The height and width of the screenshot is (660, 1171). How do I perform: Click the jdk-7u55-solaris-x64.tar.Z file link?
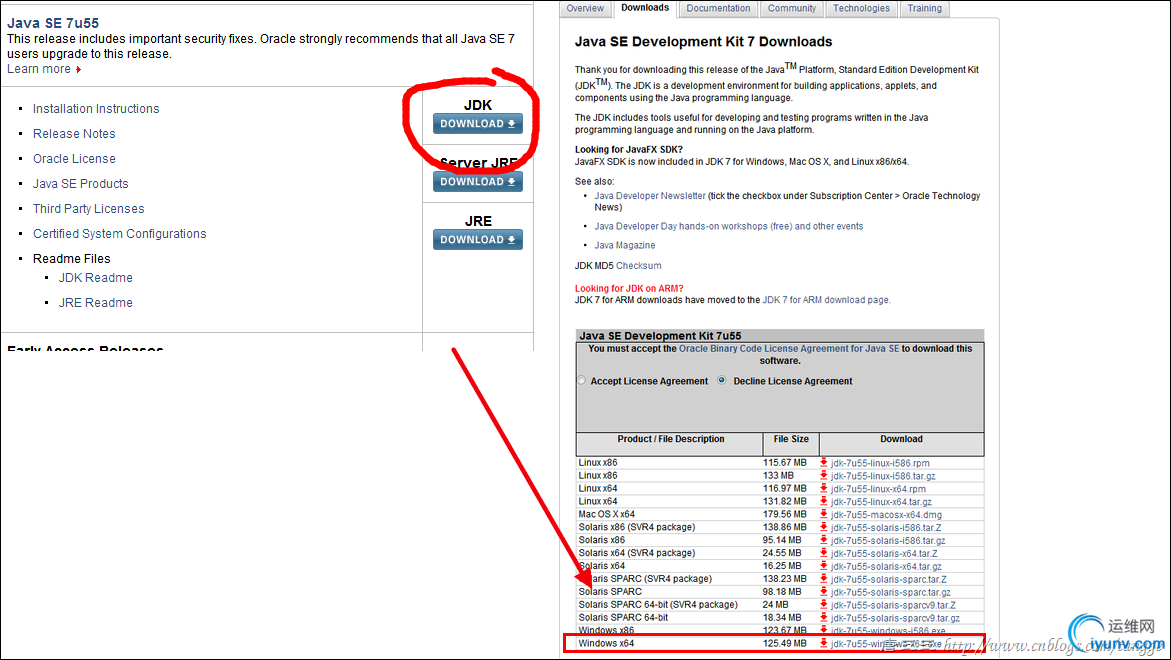(x=884, y=554)
